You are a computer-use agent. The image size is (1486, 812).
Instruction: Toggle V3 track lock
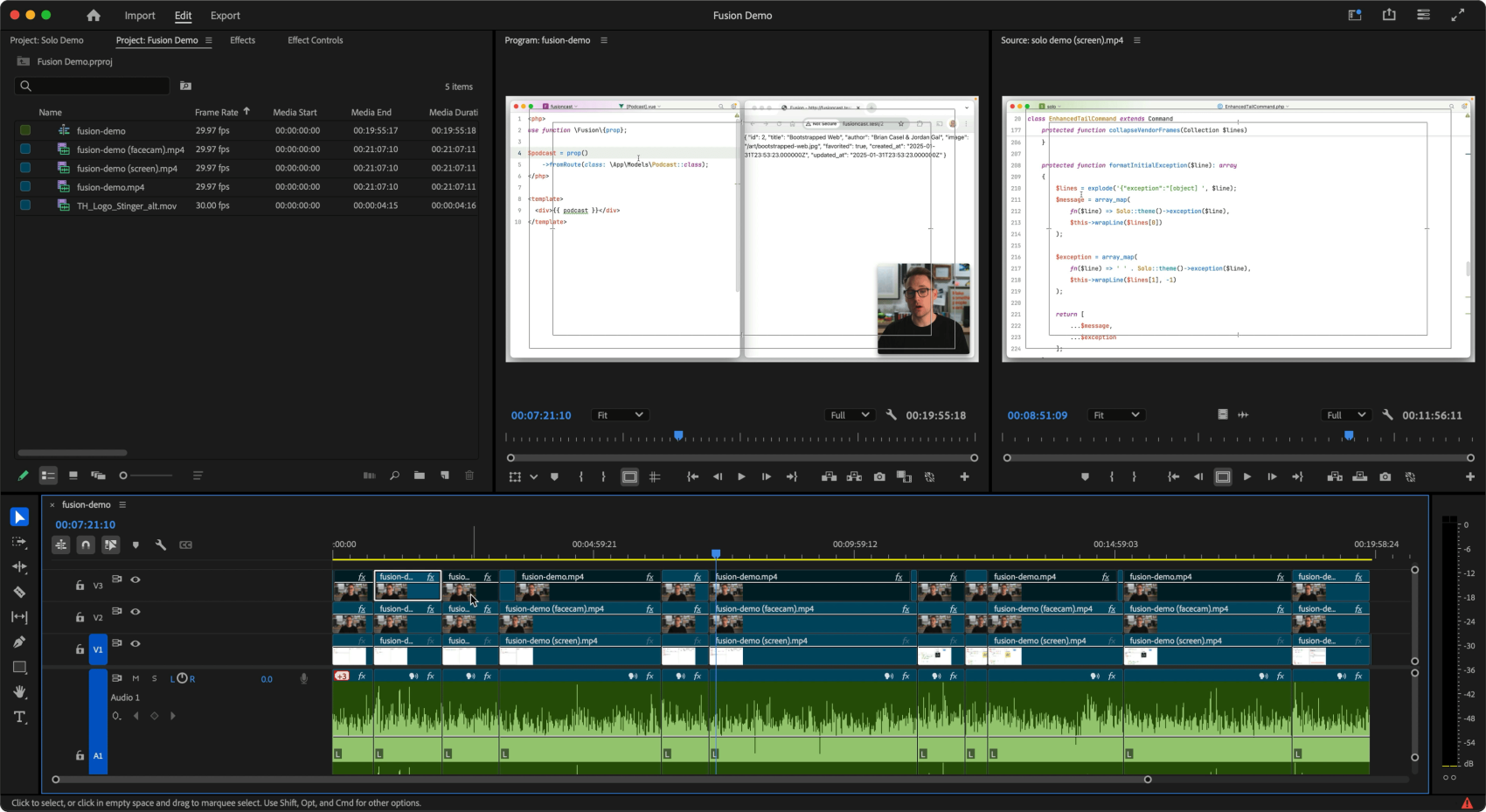(80, 586)
